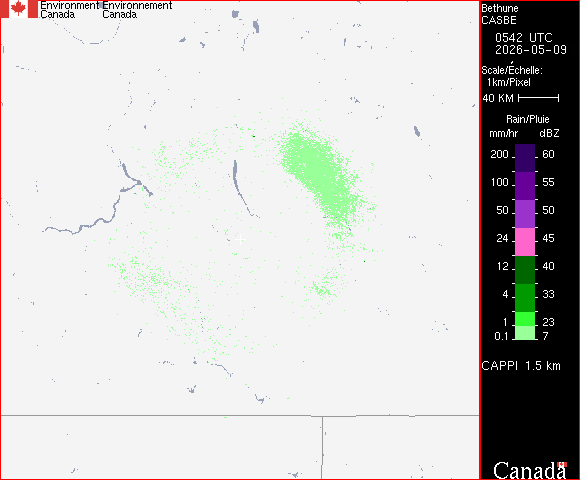Image resolution: width=580 pixels, height=480 pixels.
Task: Select the 7 dBZ light green swatch
Action: pos(525,333)
